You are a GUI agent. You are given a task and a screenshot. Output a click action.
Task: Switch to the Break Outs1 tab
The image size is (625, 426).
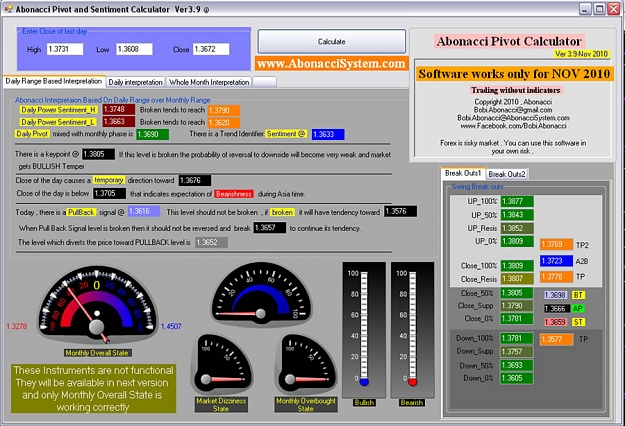(x=463, y=173)
